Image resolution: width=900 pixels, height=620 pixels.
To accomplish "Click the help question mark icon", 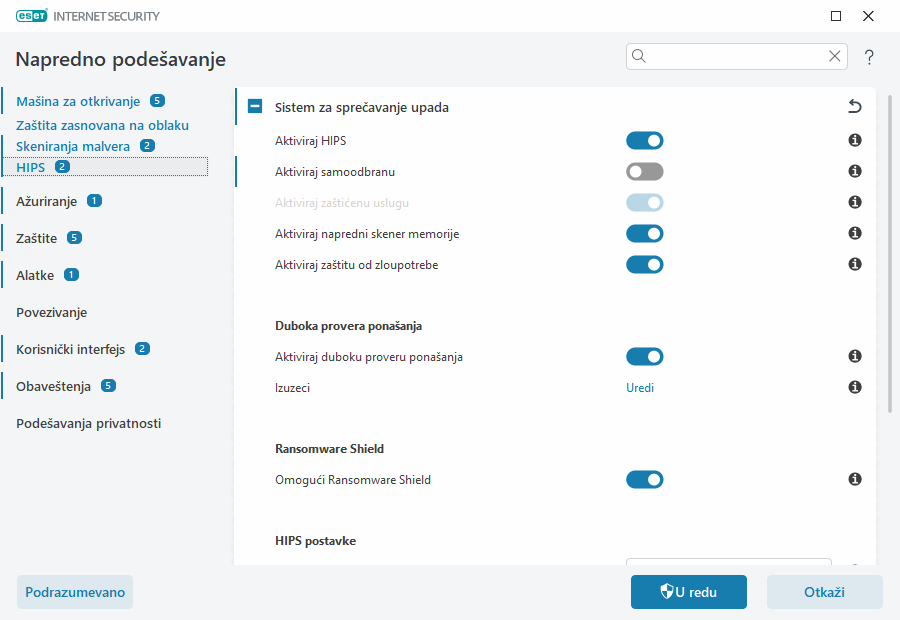I will pyautogui.click(x=869, y=57).
